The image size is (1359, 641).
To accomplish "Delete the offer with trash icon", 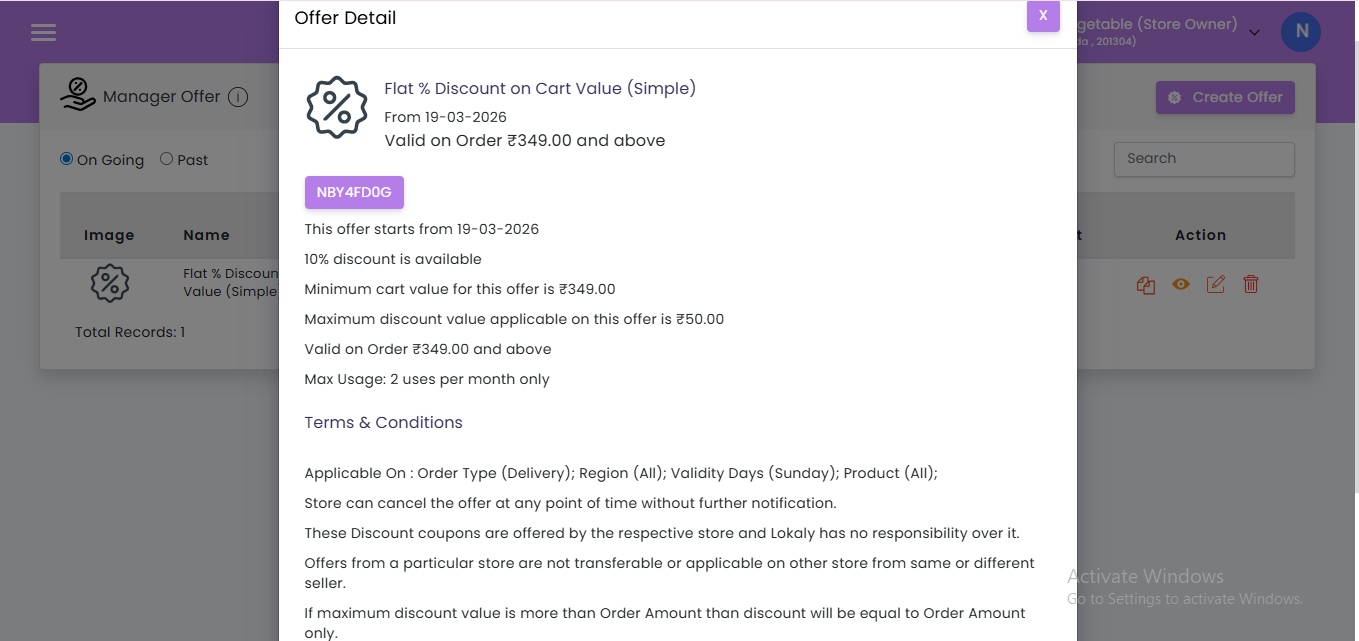I will coord(1251,285).
